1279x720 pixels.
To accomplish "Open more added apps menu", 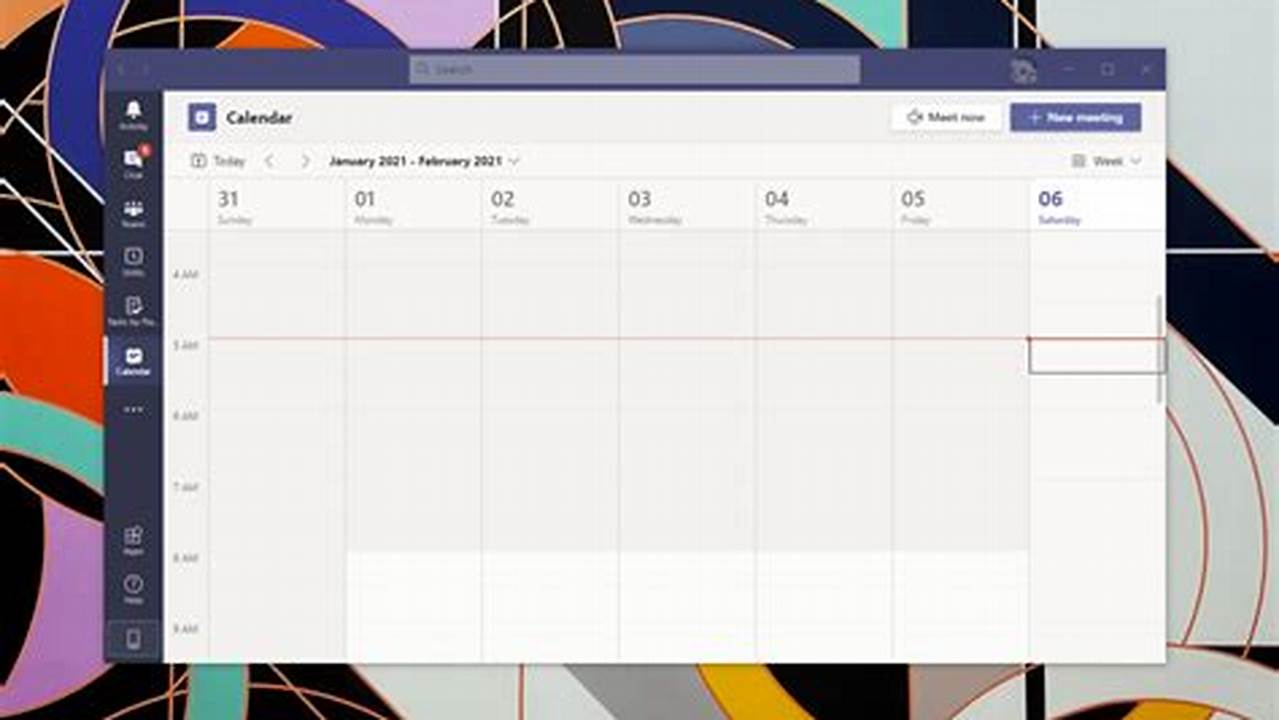I will click(x=133, y=409).
